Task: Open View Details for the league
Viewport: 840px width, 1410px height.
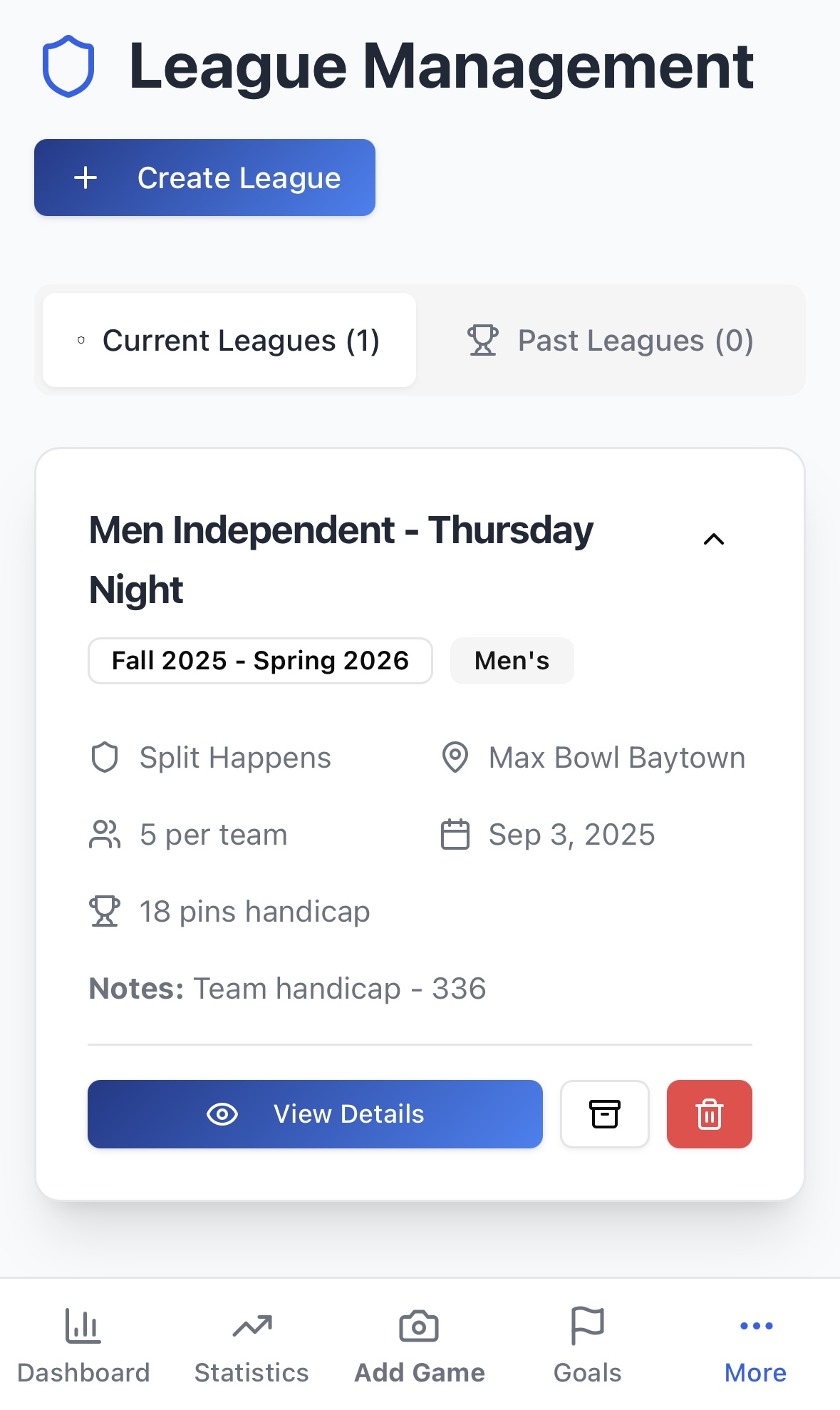Action: (x=314, y=1113)
